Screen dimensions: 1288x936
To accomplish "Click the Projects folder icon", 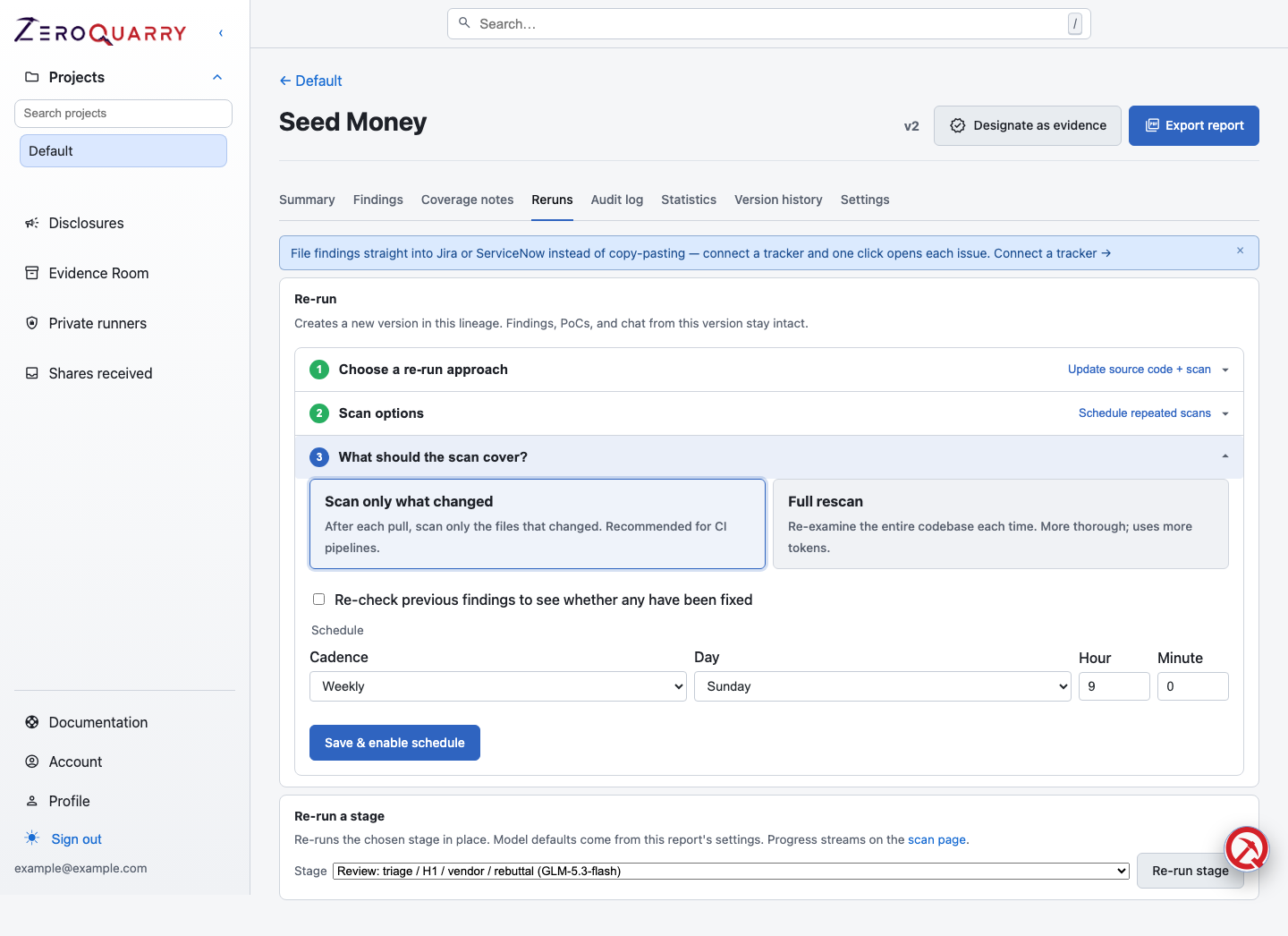I will coord(32,77).
